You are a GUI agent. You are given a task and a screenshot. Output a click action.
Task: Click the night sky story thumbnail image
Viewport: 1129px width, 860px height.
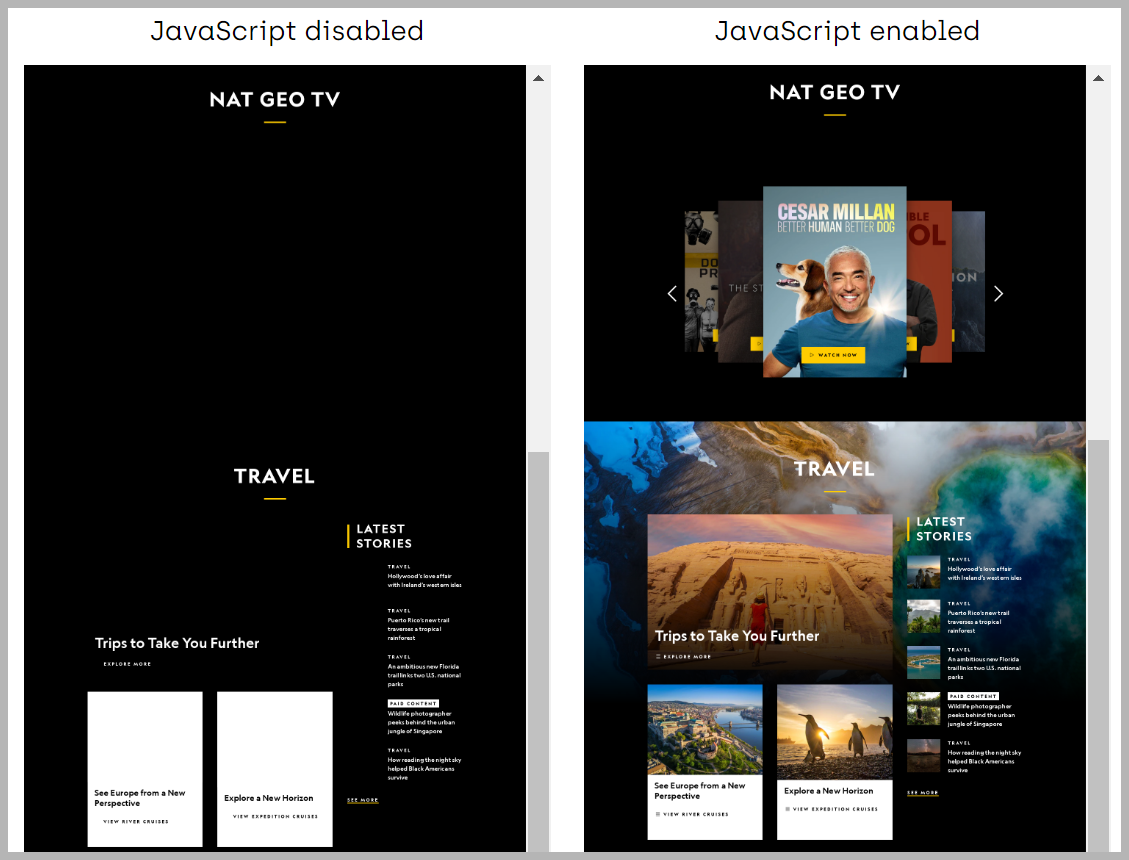point(923,755)
